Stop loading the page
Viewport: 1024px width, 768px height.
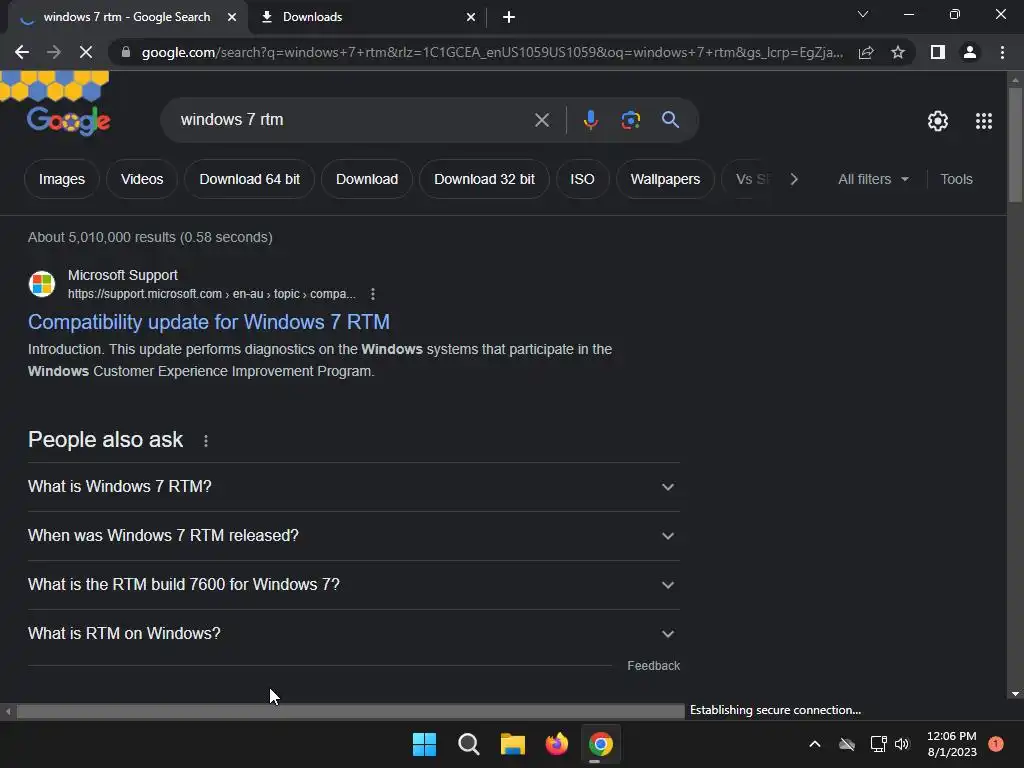[86, 52]
